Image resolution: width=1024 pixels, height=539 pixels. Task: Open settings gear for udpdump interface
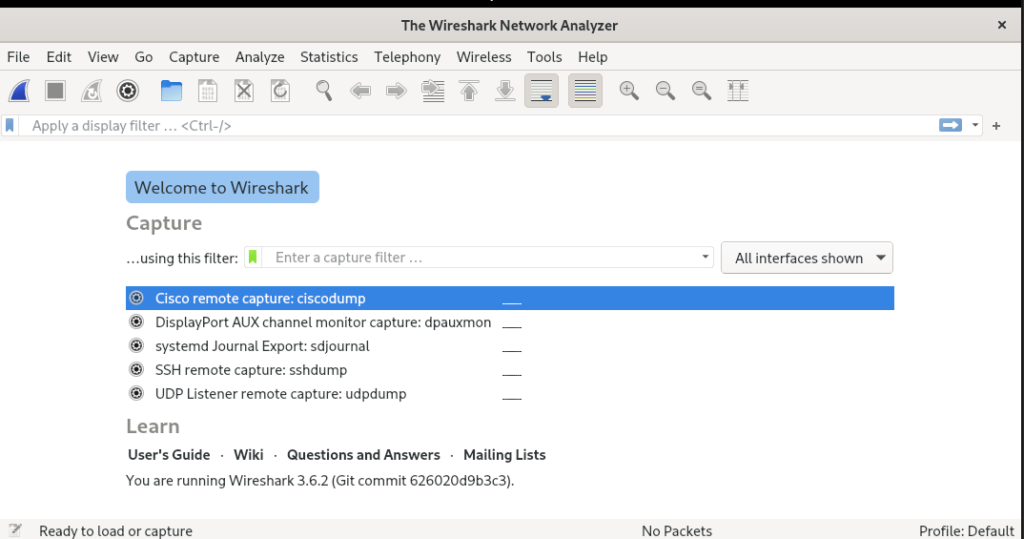coord(136,393)
